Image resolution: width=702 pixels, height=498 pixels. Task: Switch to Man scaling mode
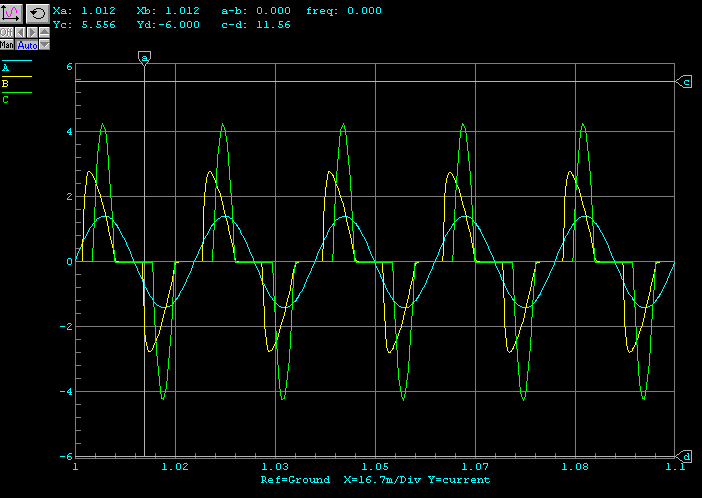coord(7,45)
